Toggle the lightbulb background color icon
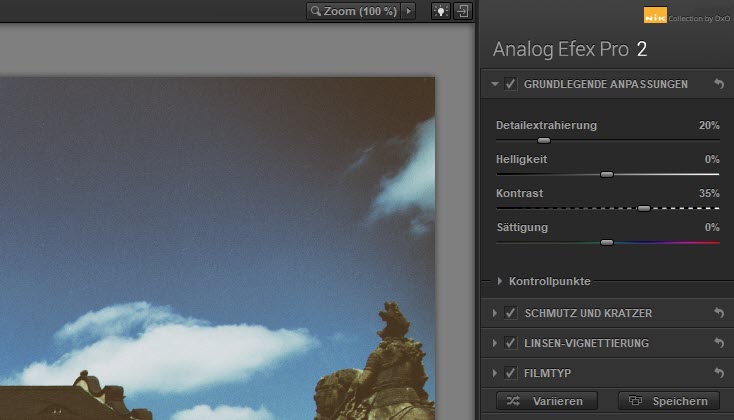 [x=440, y=11]
